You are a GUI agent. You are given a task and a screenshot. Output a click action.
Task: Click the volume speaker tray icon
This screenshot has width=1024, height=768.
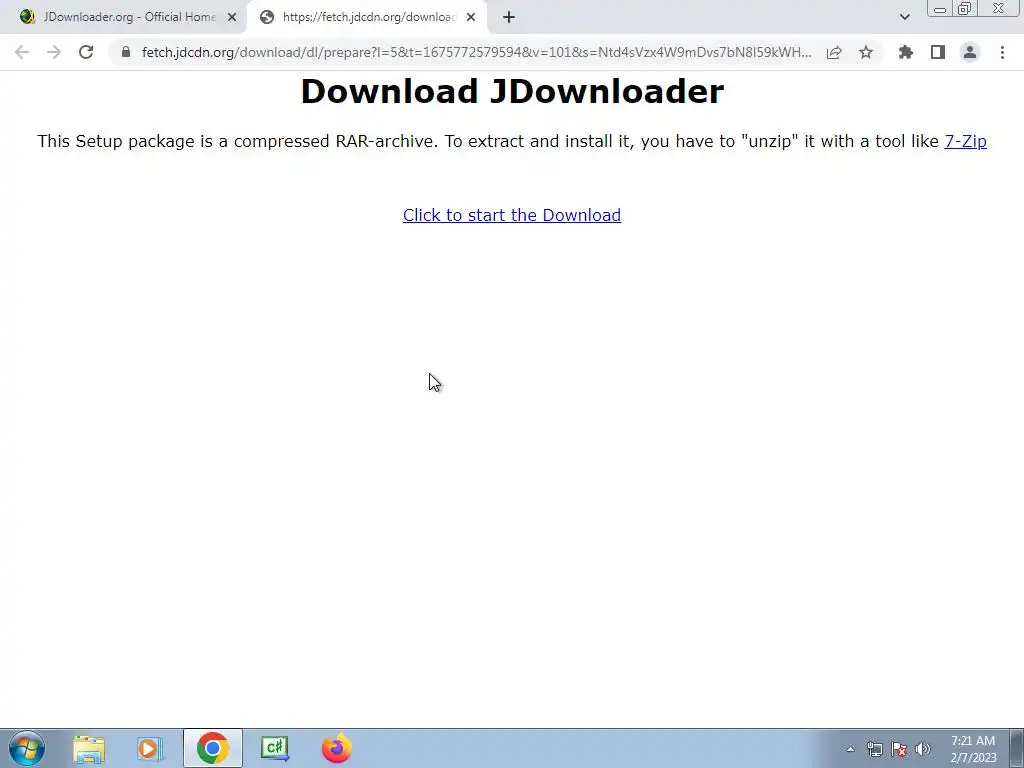[922, 749]
